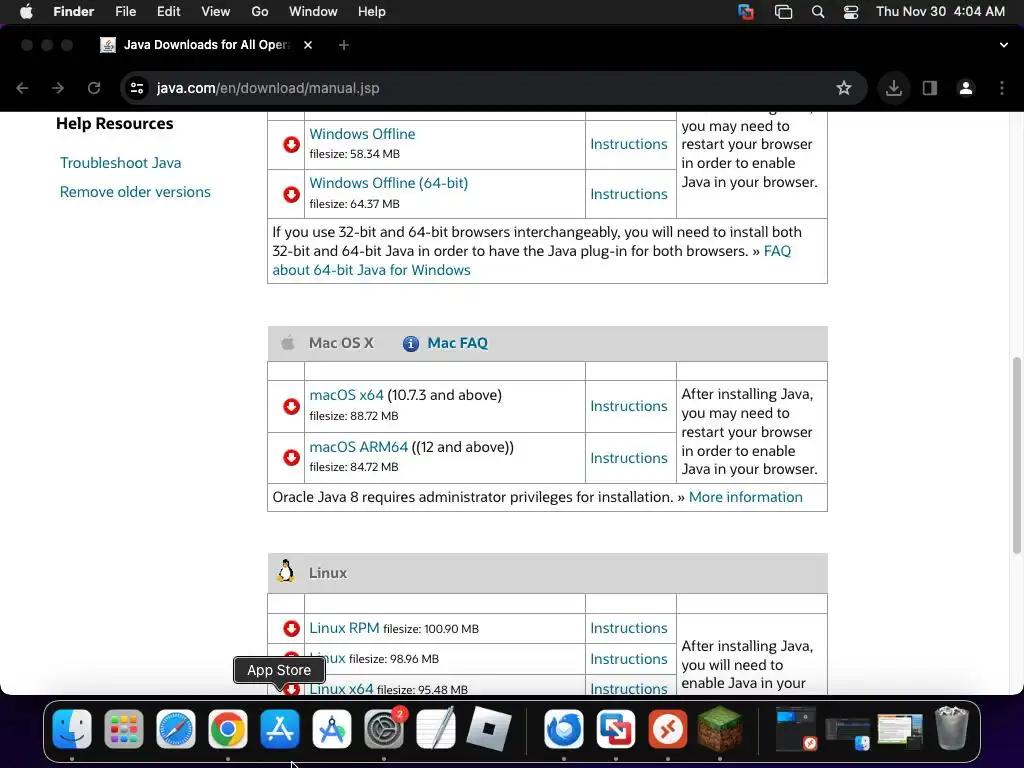Open the Apple menu

pyautogui.click(x=26, y=12)
